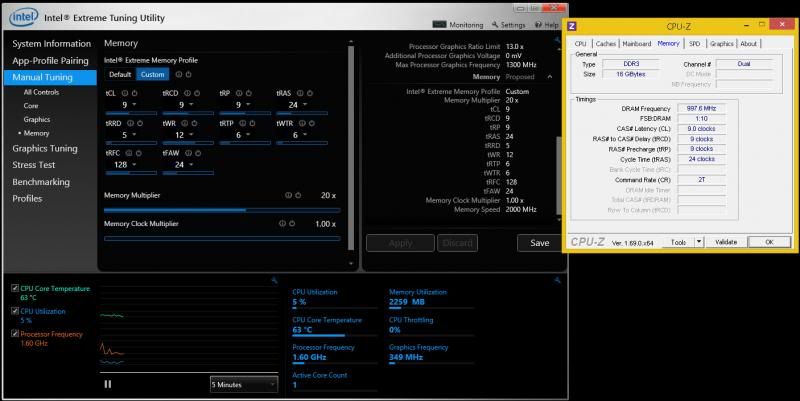The image size is (800, 401).
Task: Select Default memory profile
Action: click(x=120, y=74)
